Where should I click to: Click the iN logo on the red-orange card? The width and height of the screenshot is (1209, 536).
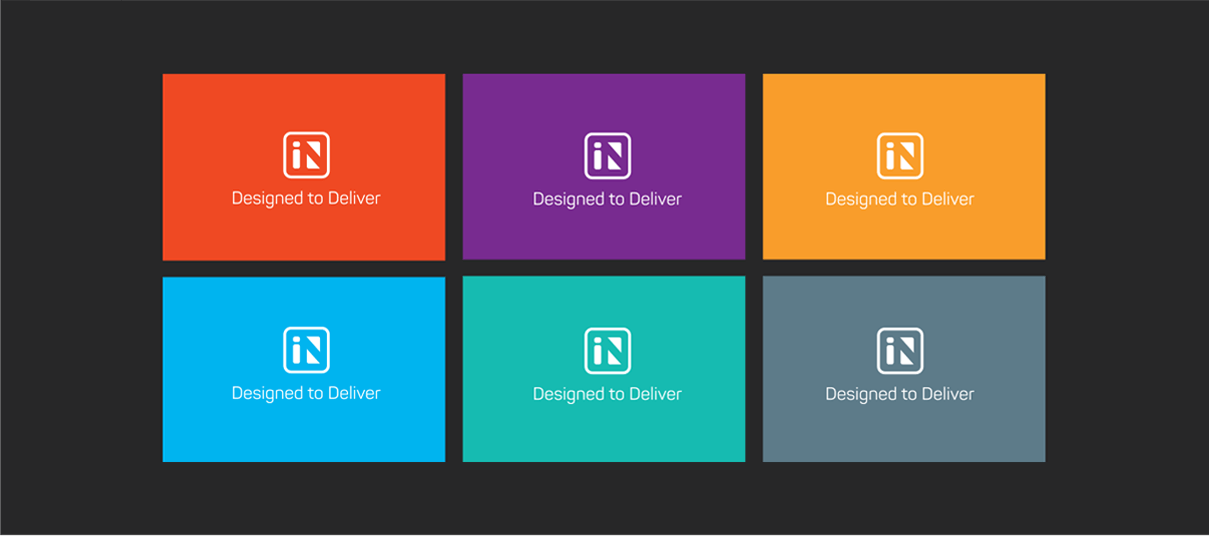[x=306, y=155]
